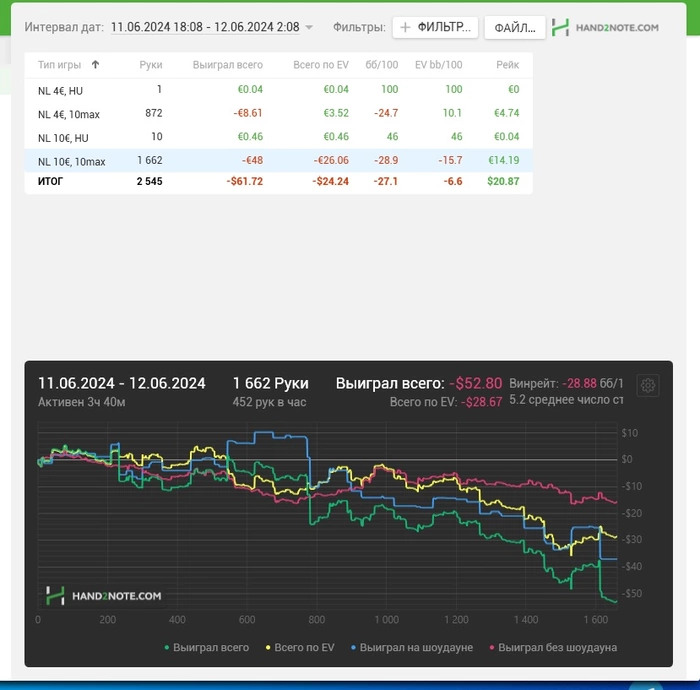Viewport: 700px width, 690px height.
Task: Select the NL 4€, 10max row
Action: (279, 114)
